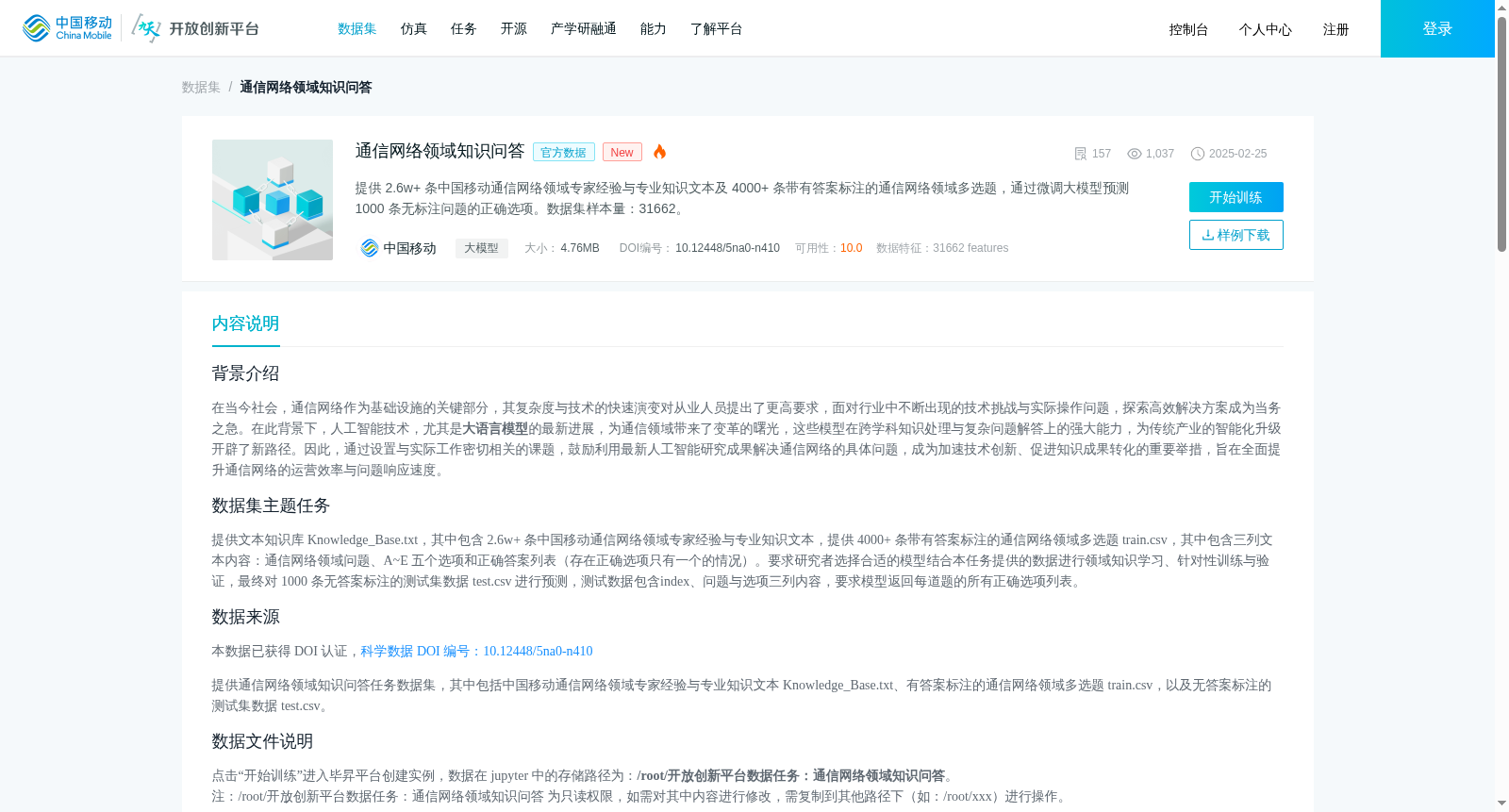The width and height of the screenshot is (1509, 812).
Task: Open 个人中心
Action: [x=1266, y=30]
